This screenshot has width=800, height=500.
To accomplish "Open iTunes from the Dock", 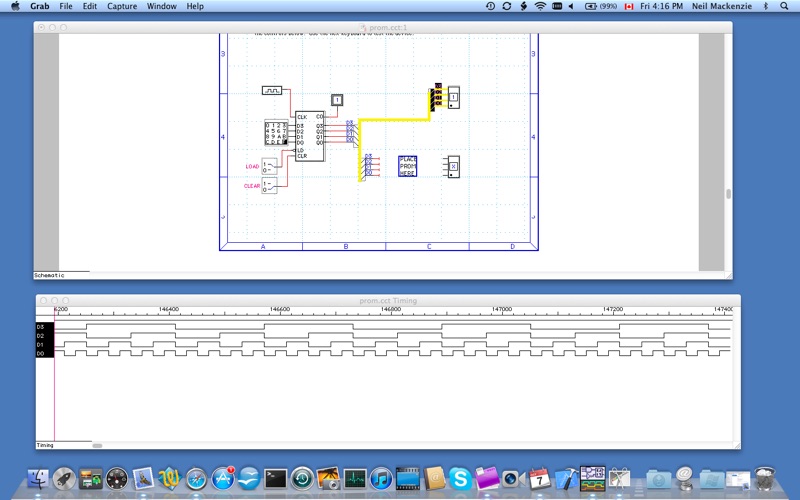I will (381, 479).
